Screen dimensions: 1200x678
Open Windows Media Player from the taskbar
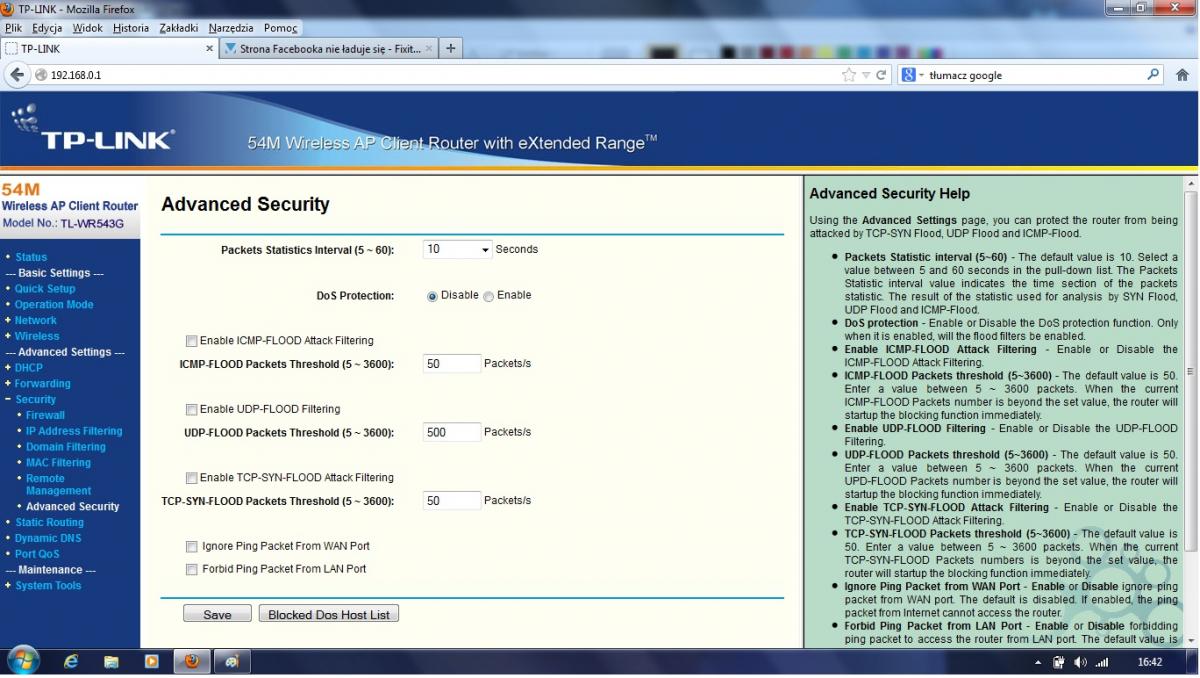click(151, 661)
